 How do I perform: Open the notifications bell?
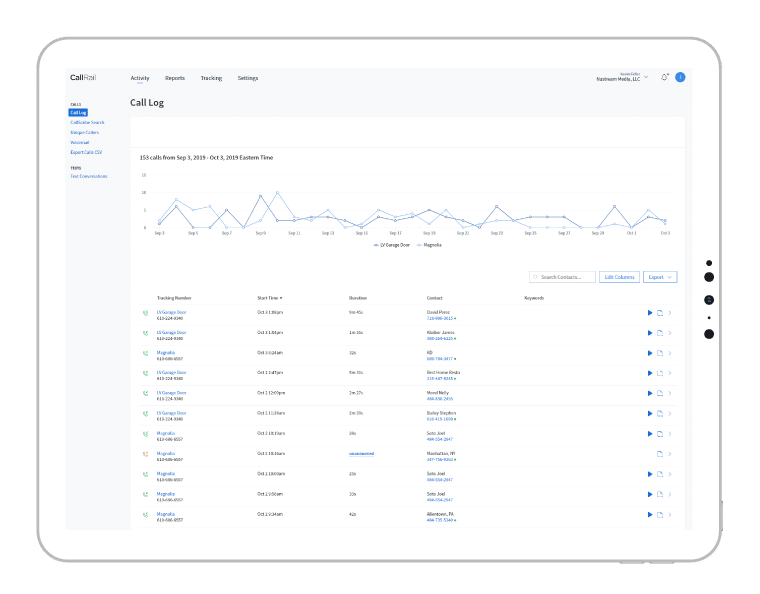[664, 77]
